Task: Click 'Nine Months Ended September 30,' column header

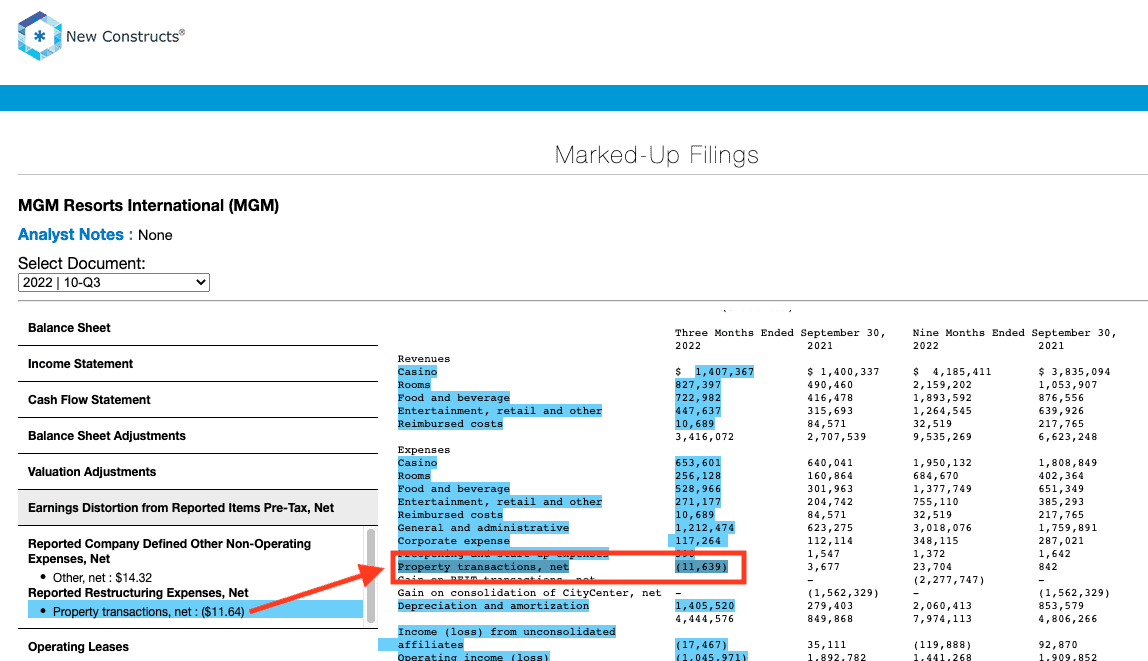Action: (1014, 333)
